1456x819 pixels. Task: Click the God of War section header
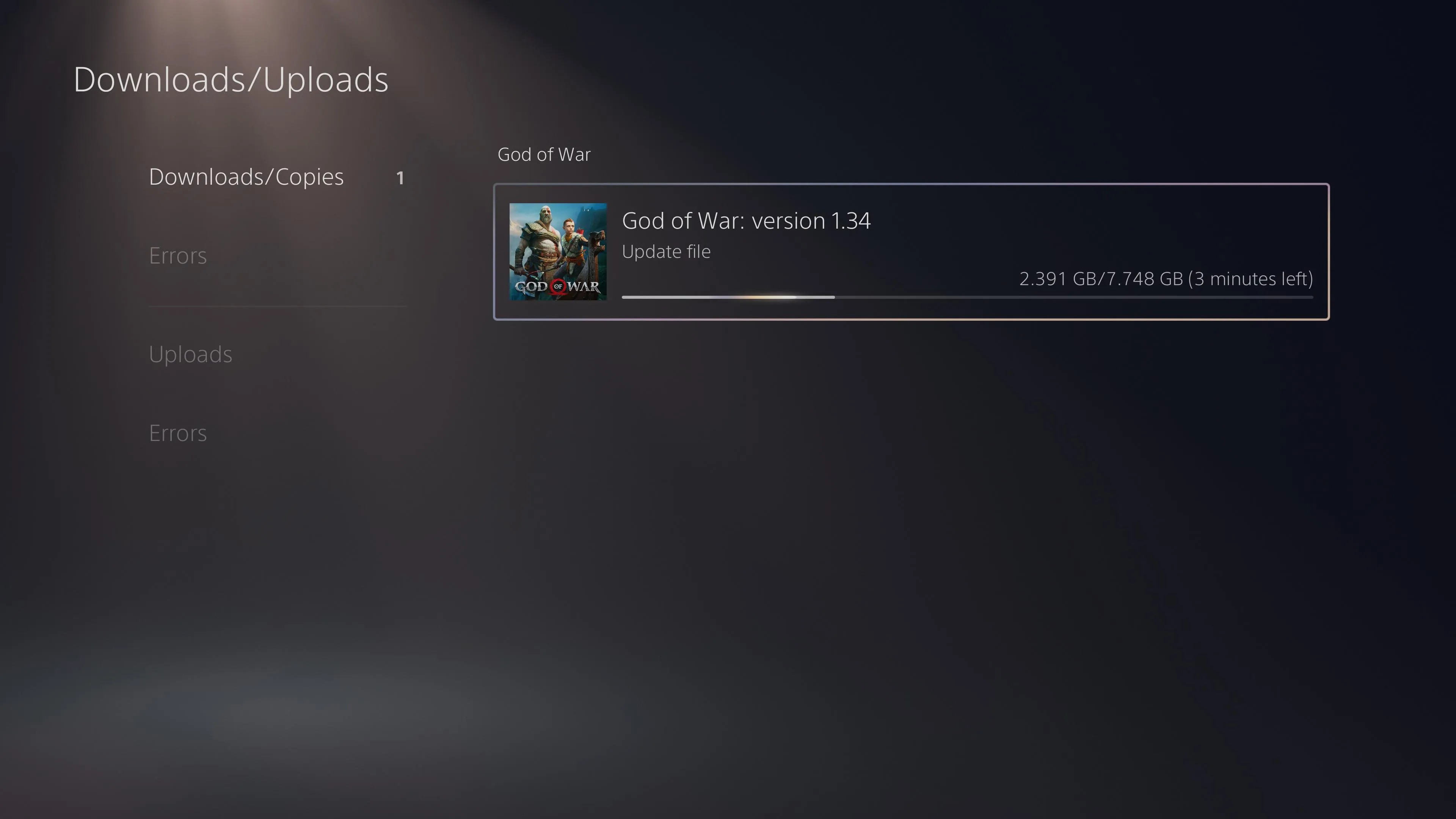[x=544, y=154]
